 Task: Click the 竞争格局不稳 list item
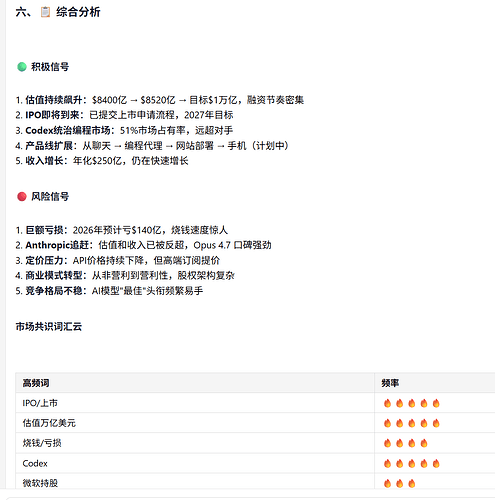(x=109, y=291)
